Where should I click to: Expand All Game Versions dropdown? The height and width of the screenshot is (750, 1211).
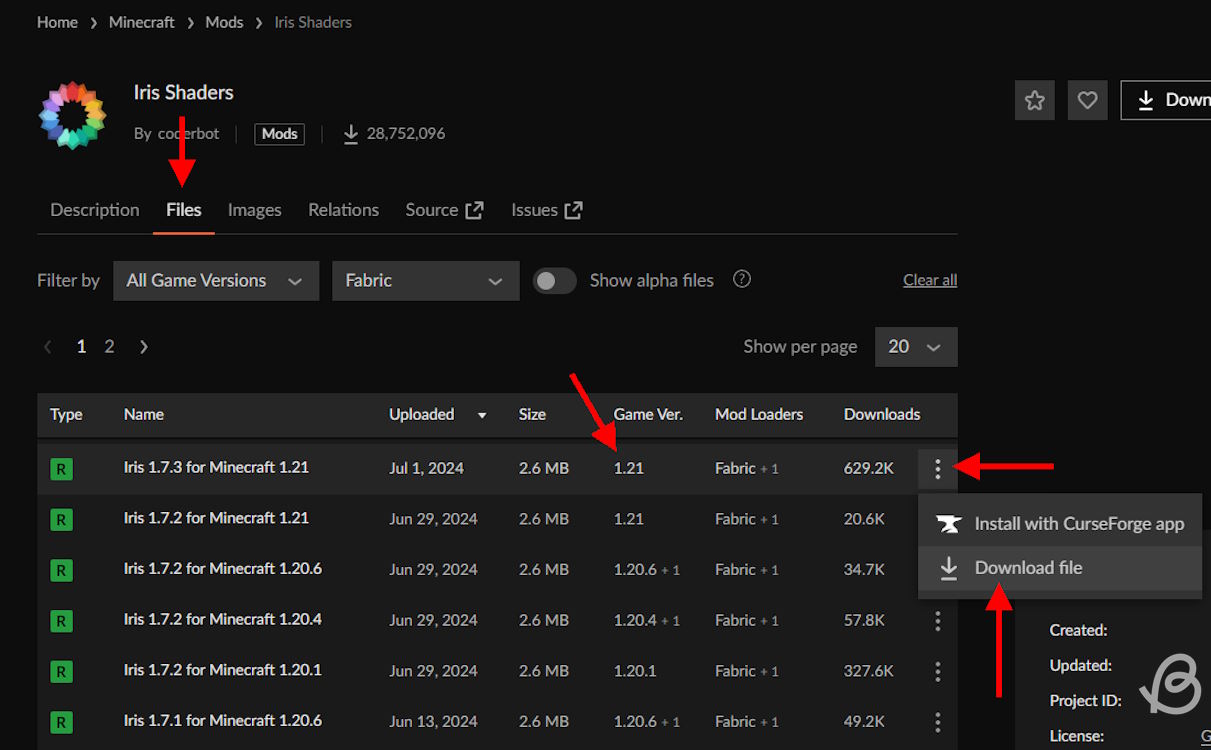click(x=215, y=281)
